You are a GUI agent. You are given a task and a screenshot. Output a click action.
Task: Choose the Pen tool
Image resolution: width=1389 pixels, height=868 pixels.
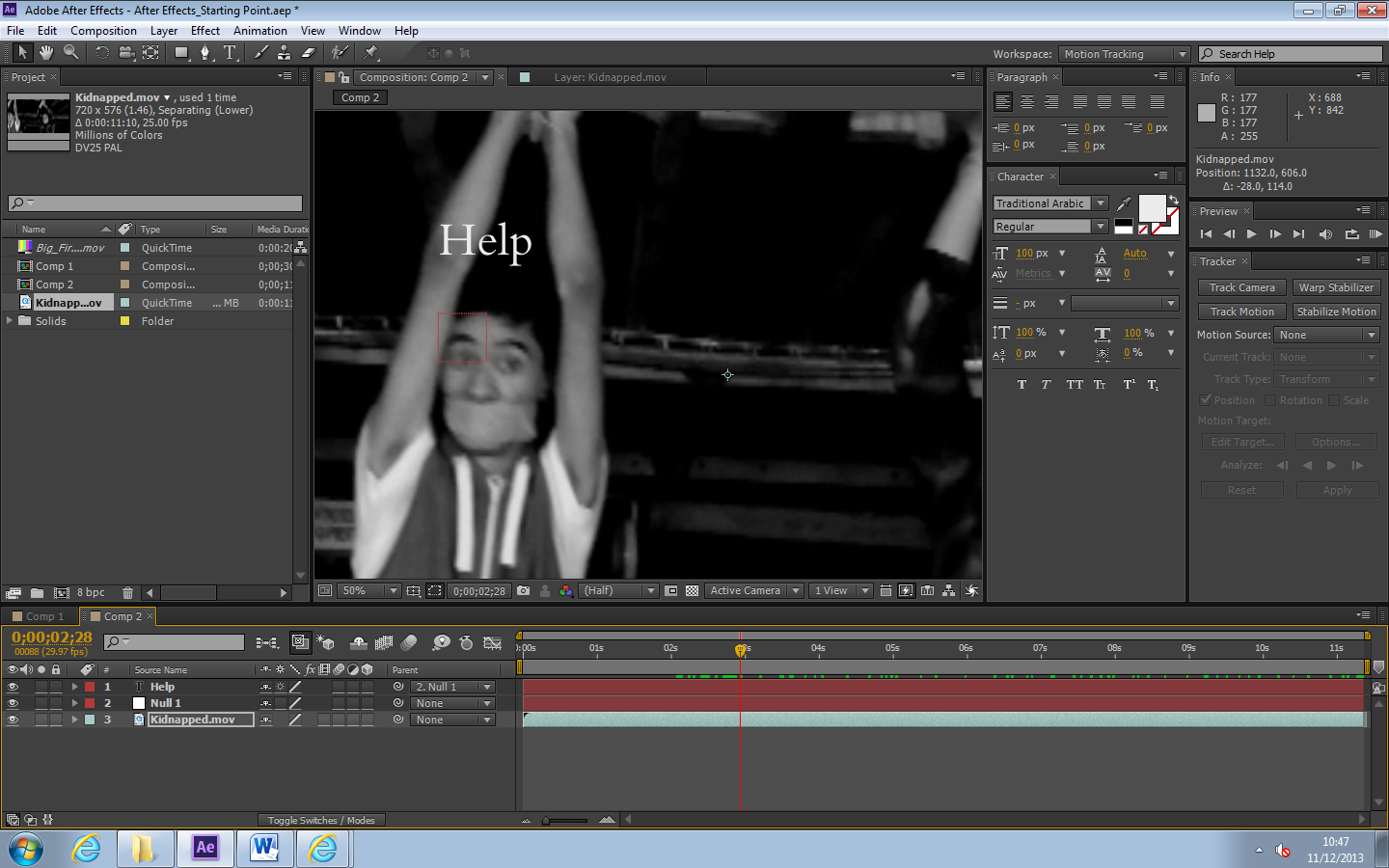tap(204, 53)
